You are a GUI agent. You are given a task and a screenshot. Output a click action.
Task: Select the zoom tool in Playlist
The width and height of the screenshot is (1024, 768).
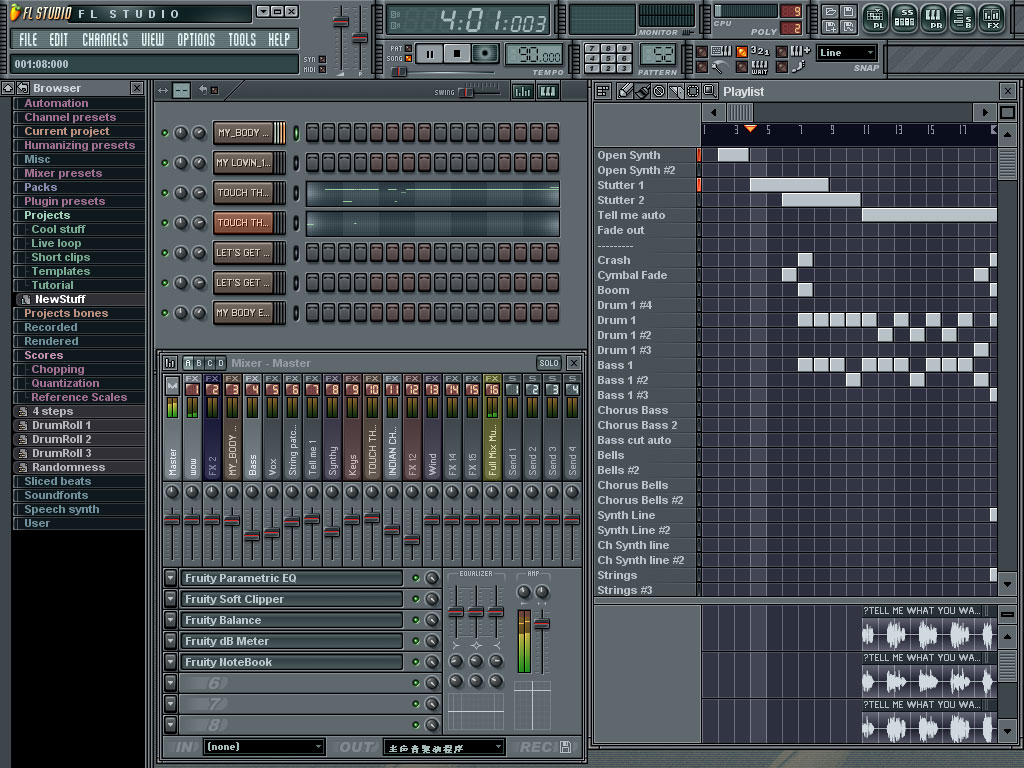pyautogui.click(x=709, y=91)
